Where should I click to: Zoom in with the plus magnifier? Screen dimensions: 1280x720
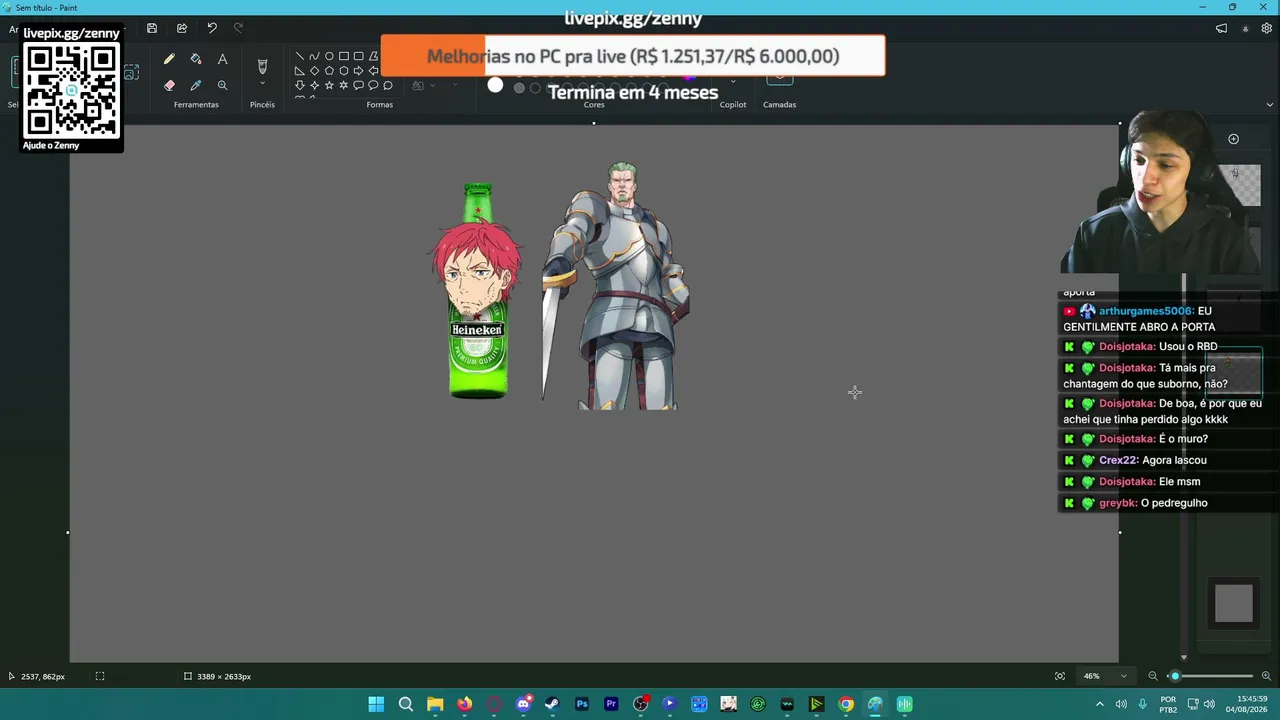[1266, 676]
